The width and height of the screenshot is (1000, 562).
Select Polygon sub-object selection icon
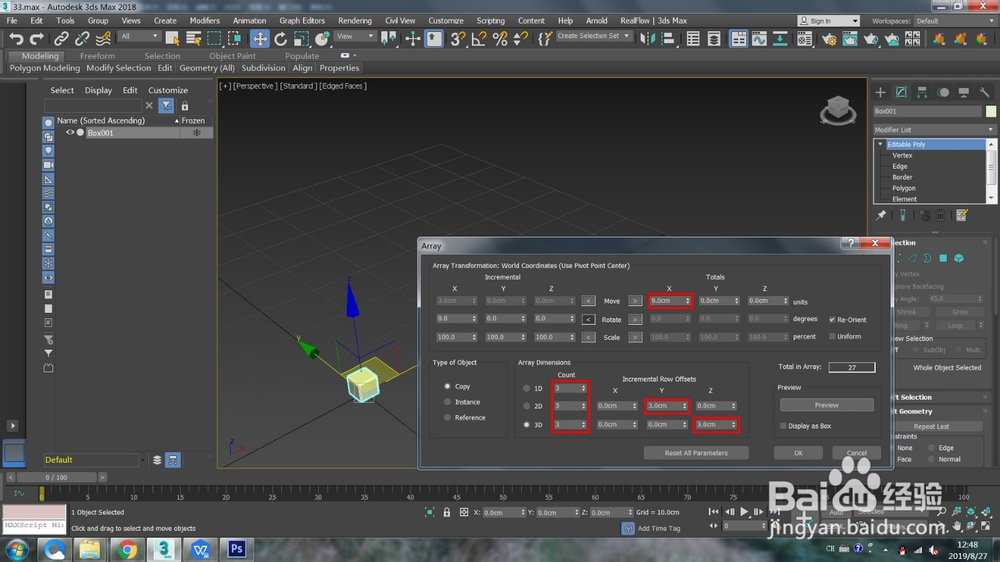[x=943, y=258]
